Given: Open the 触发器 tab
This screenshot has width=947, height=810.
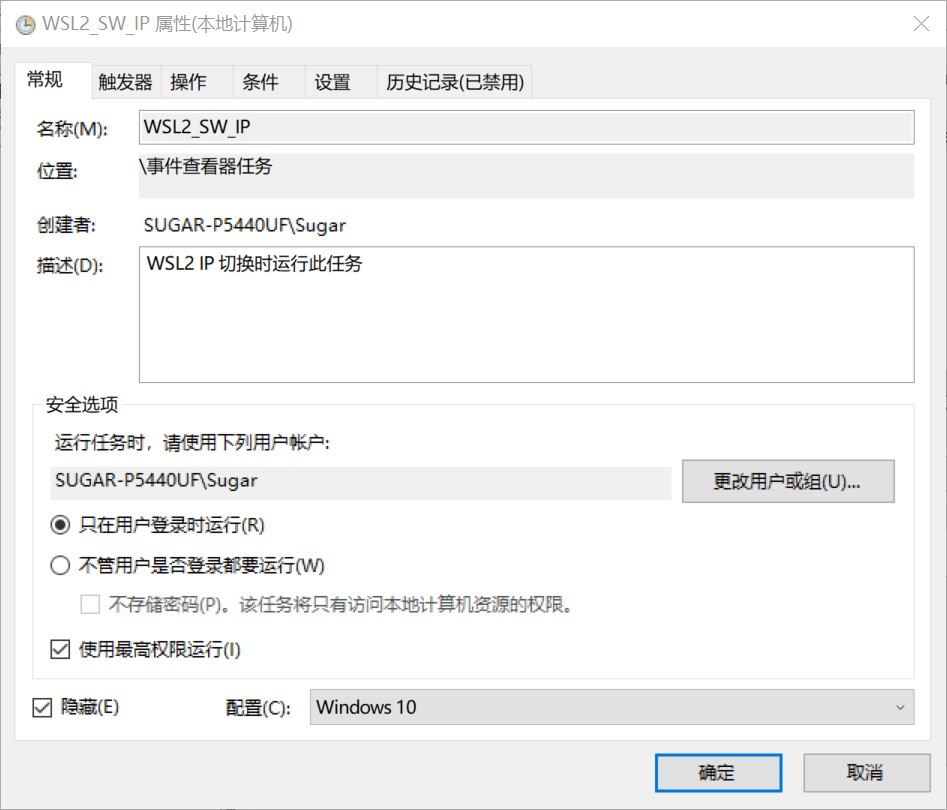Looking at the screenshot, I should click(x=125, y=82).
